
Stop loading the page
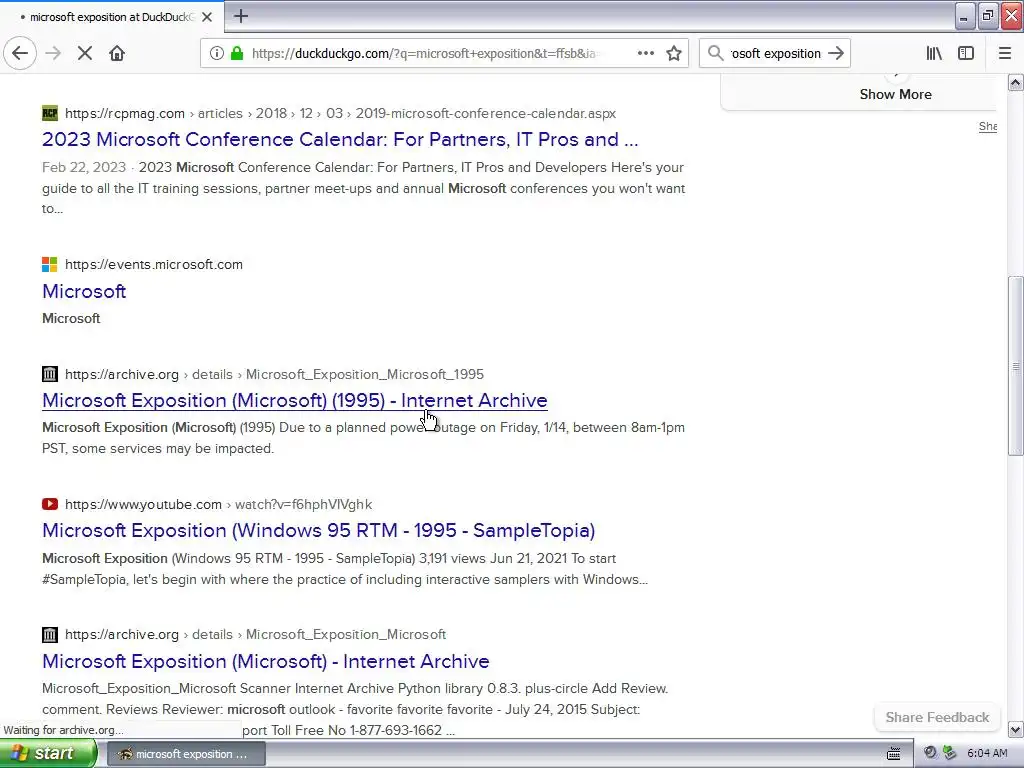tap(85, 53)
